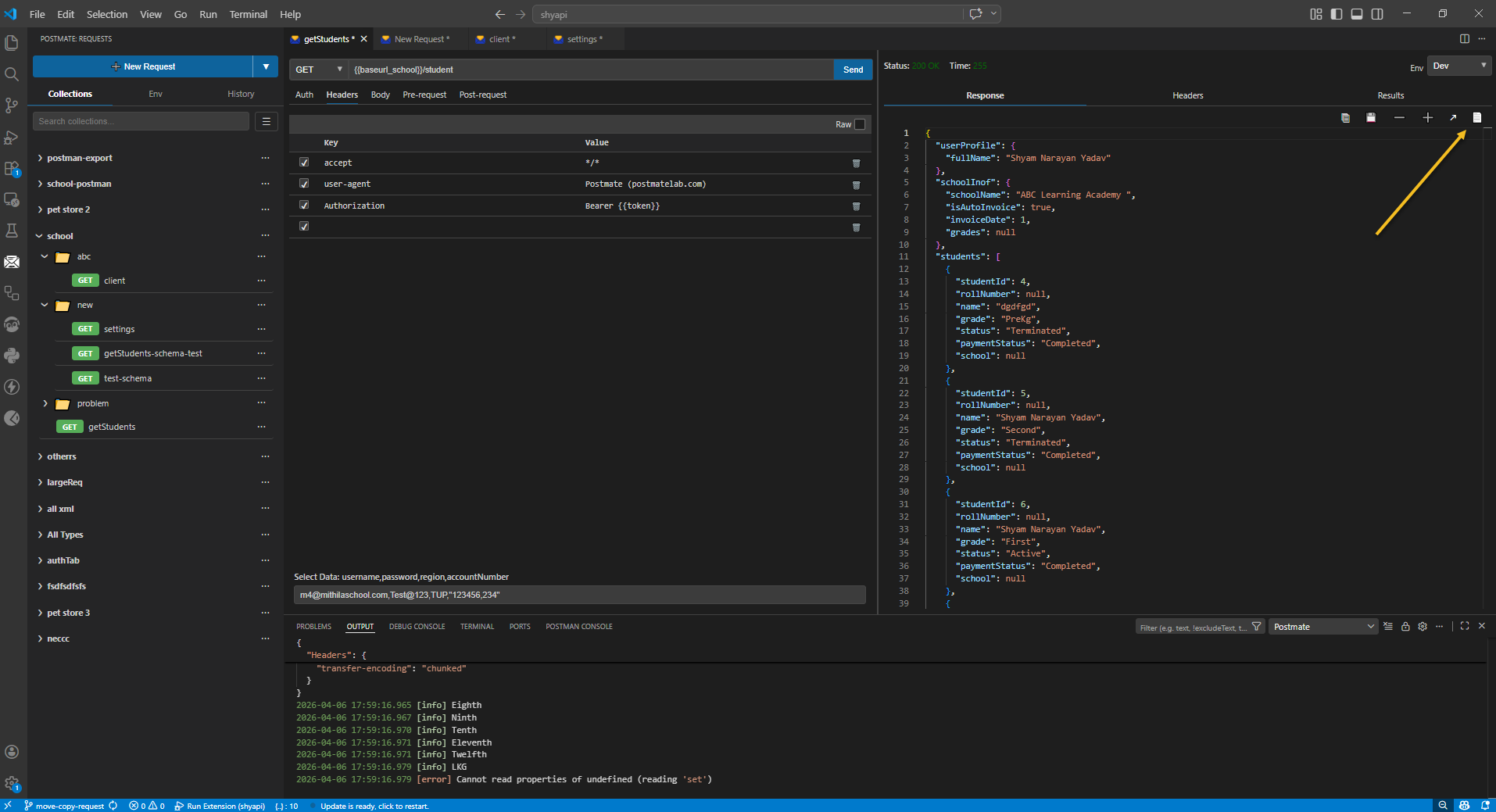Toggle the Raw checkbox above the headers table

pyautogui.click(x=858, y=123)
